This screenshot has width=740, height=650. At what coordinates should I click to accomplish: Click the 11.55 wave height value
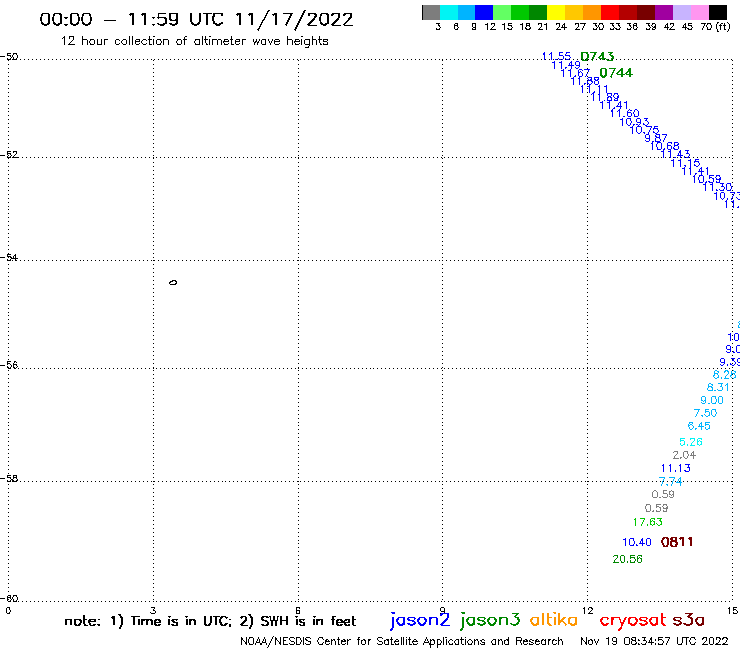556,56
